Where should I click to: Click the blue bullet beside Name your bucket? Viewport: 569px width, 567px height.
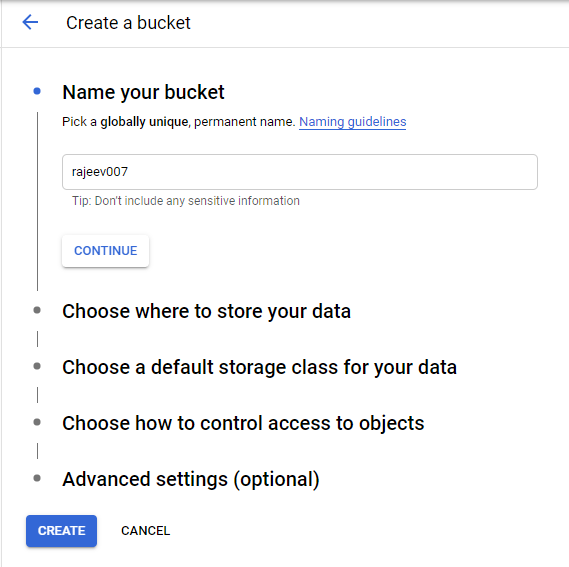(37, 91)
